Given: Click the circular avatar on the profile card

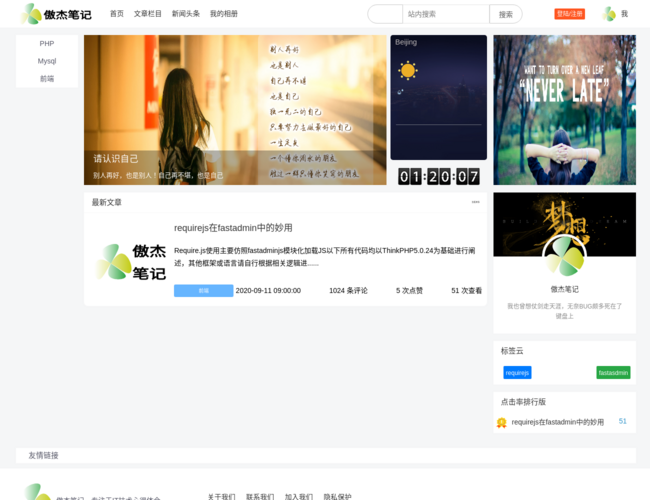Looking at the screenshot, I should (x=564, y=256).
